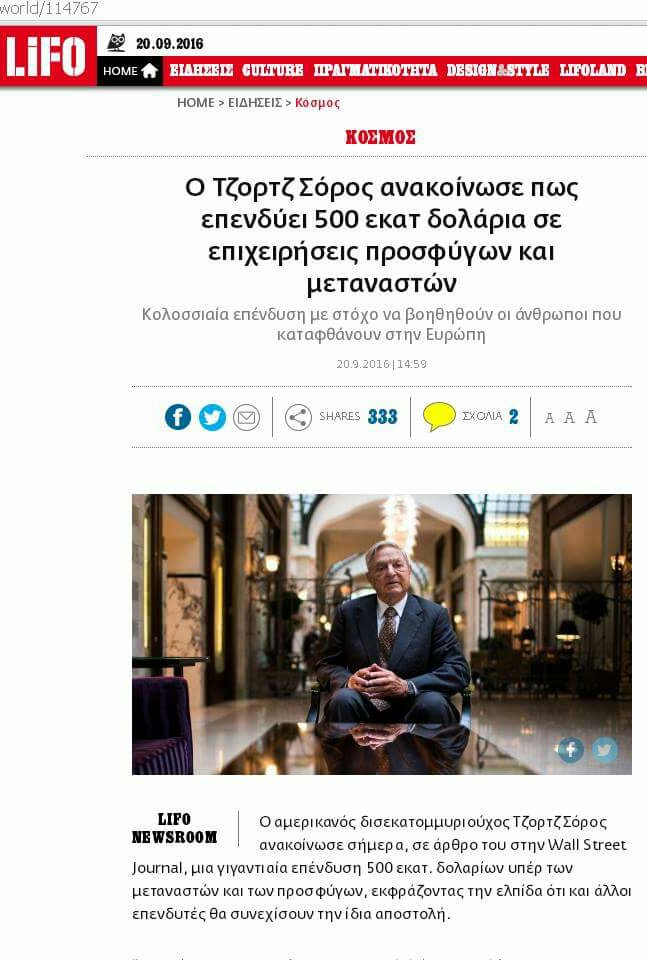Go to the CULTURE section
Screen dimensions: 647x960
[x=272, y=70]
